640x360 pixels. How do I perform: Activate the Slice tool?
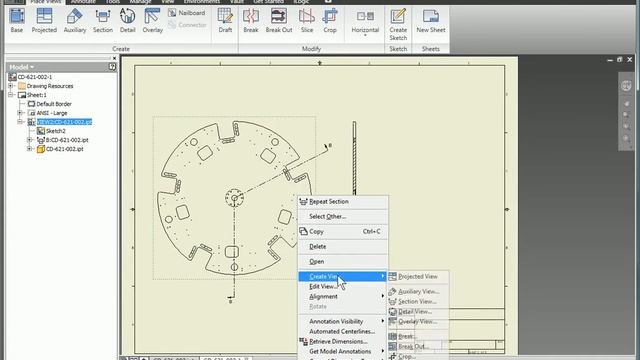(307, 20)
